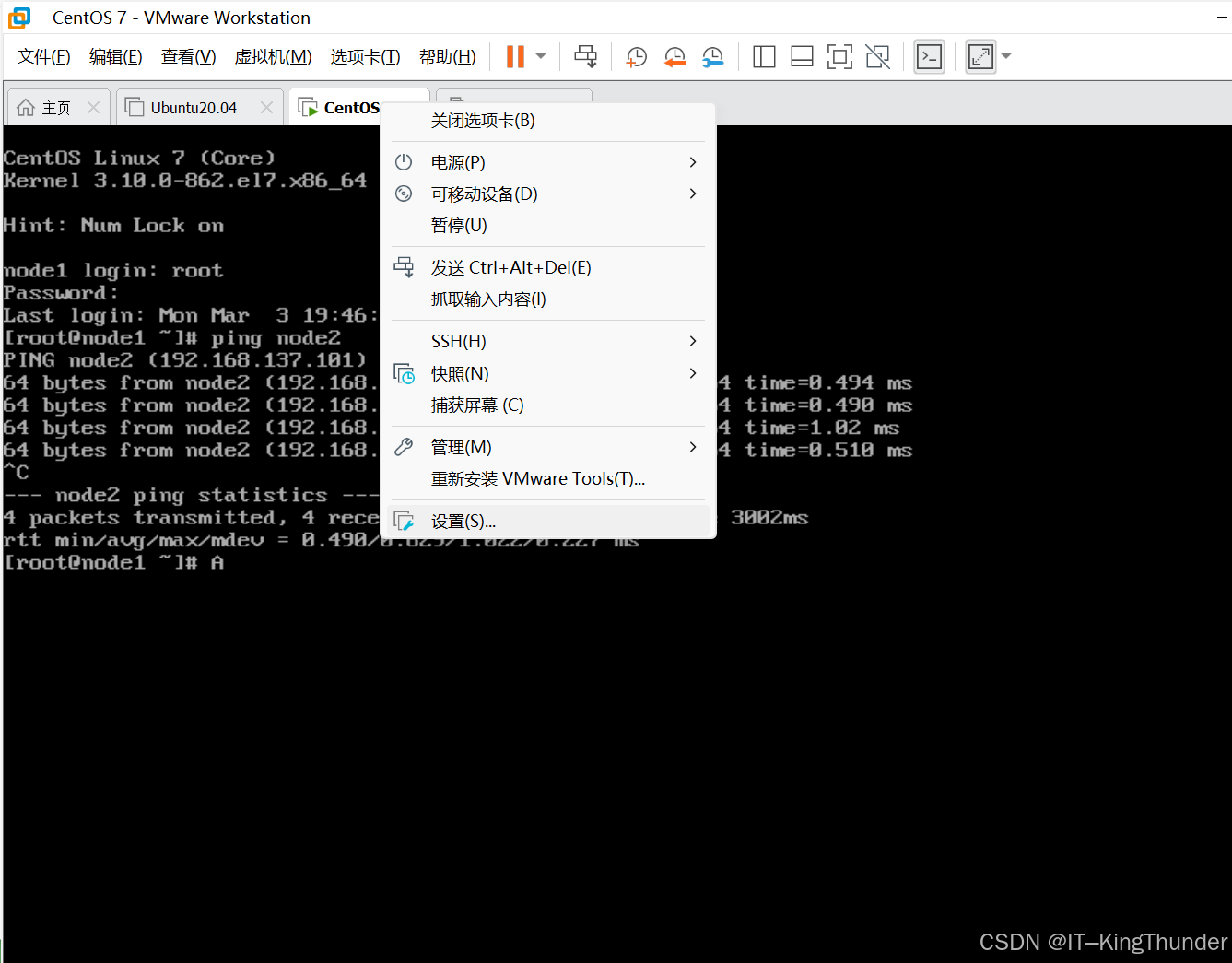Click the terminal prompt line [root@node1 ~]# A

[114, 562]
